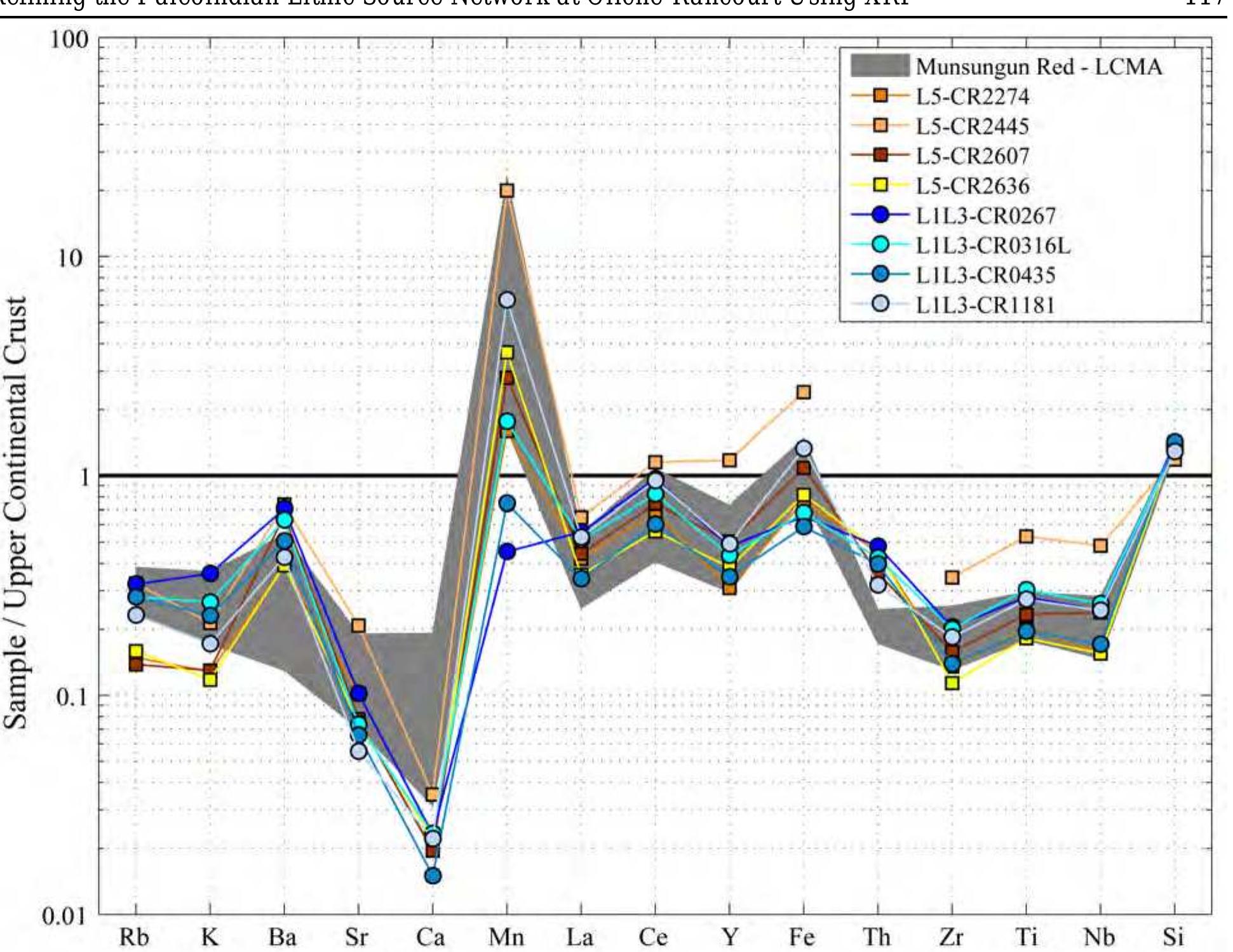Click the orange square marker beside L5-CR2274
The width and height of the screenshot is (1233, 952).
pos(880,96)
